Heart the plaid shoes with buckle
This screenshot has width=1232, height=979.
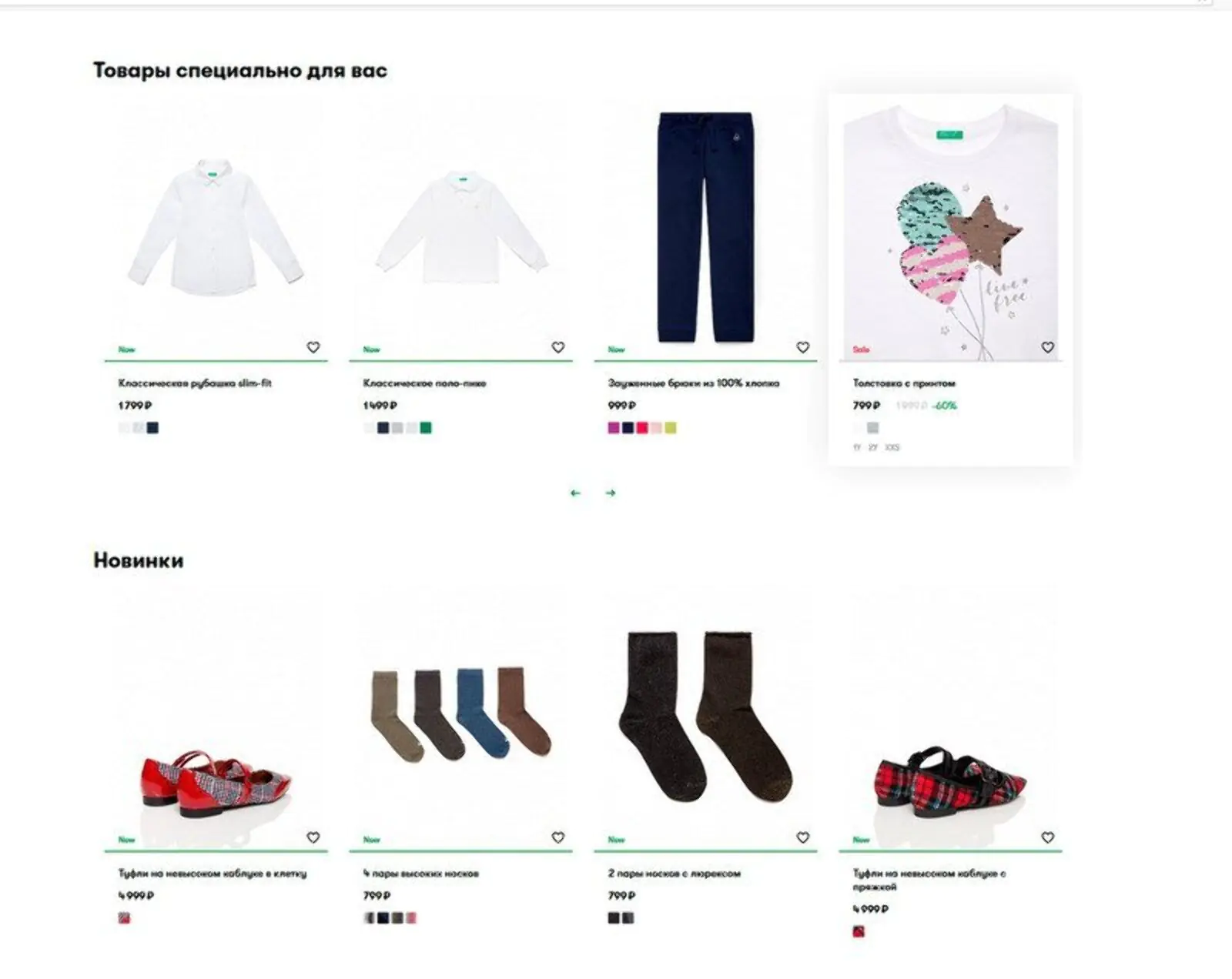[1047, 837]
